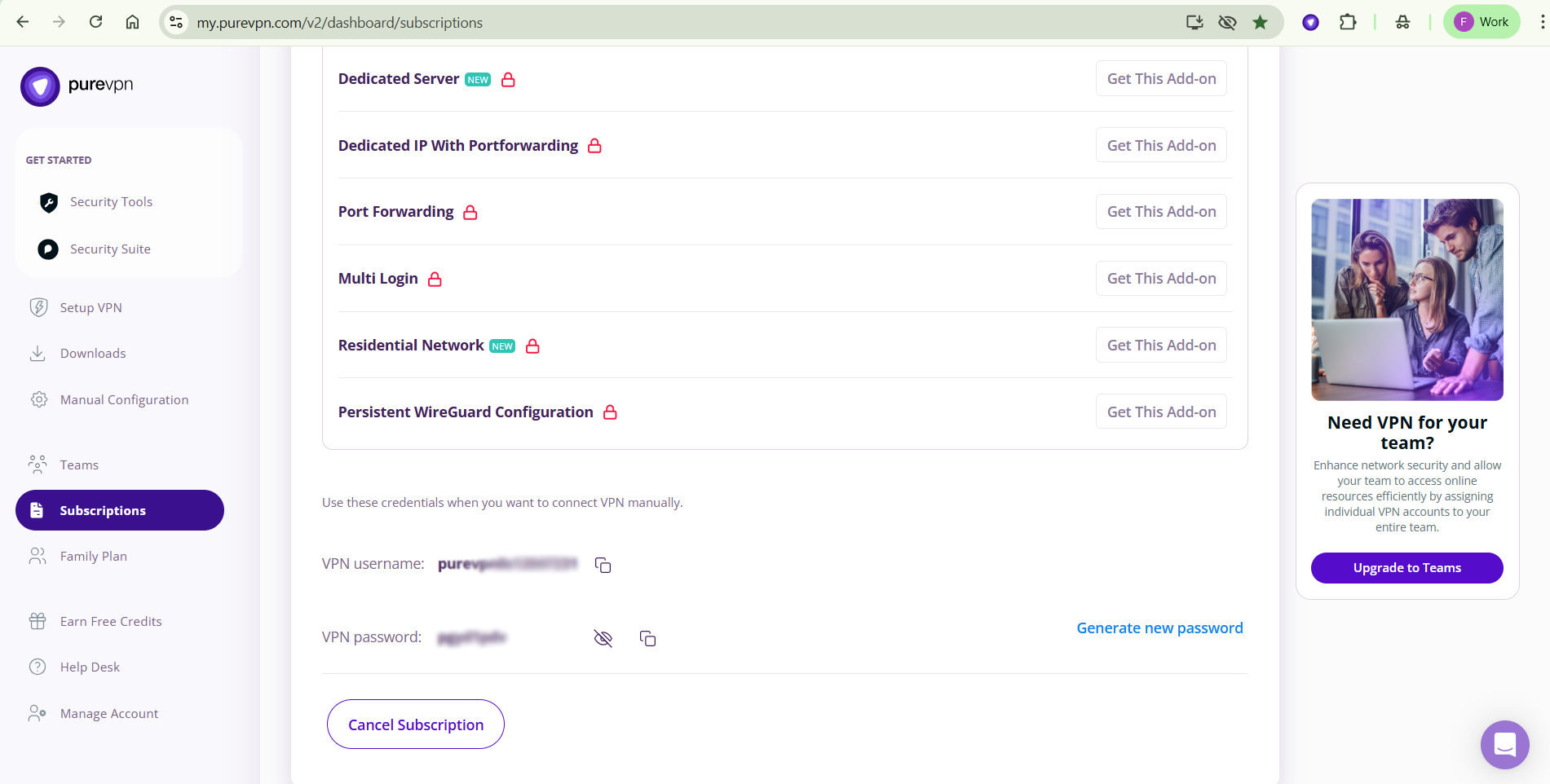Click Generate new password link
Image resolution: width=1550 pixels, height=784 pixels.
(1159, 628)
